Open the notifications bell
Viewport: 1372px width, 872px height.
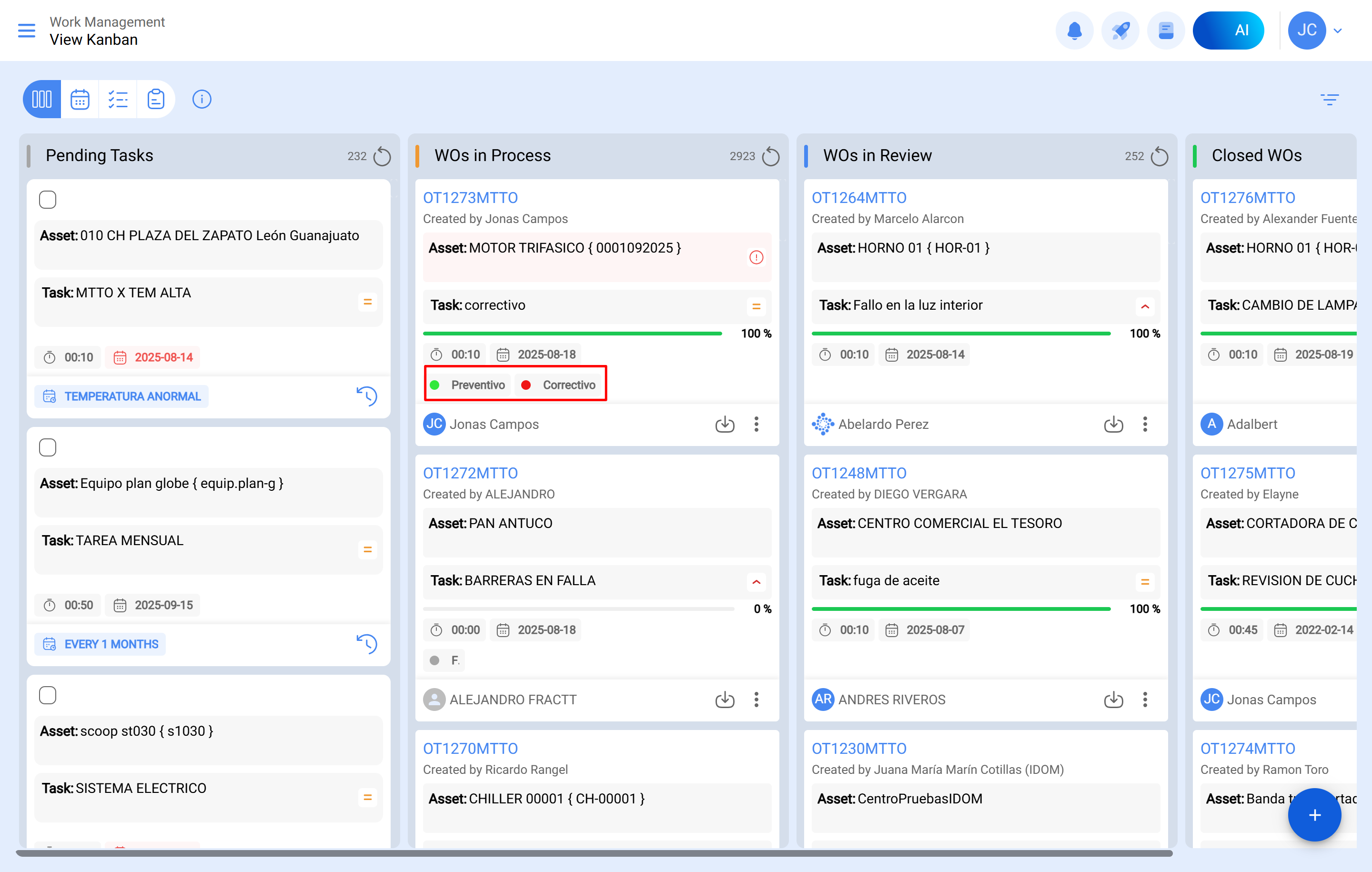click(1074, 31)
